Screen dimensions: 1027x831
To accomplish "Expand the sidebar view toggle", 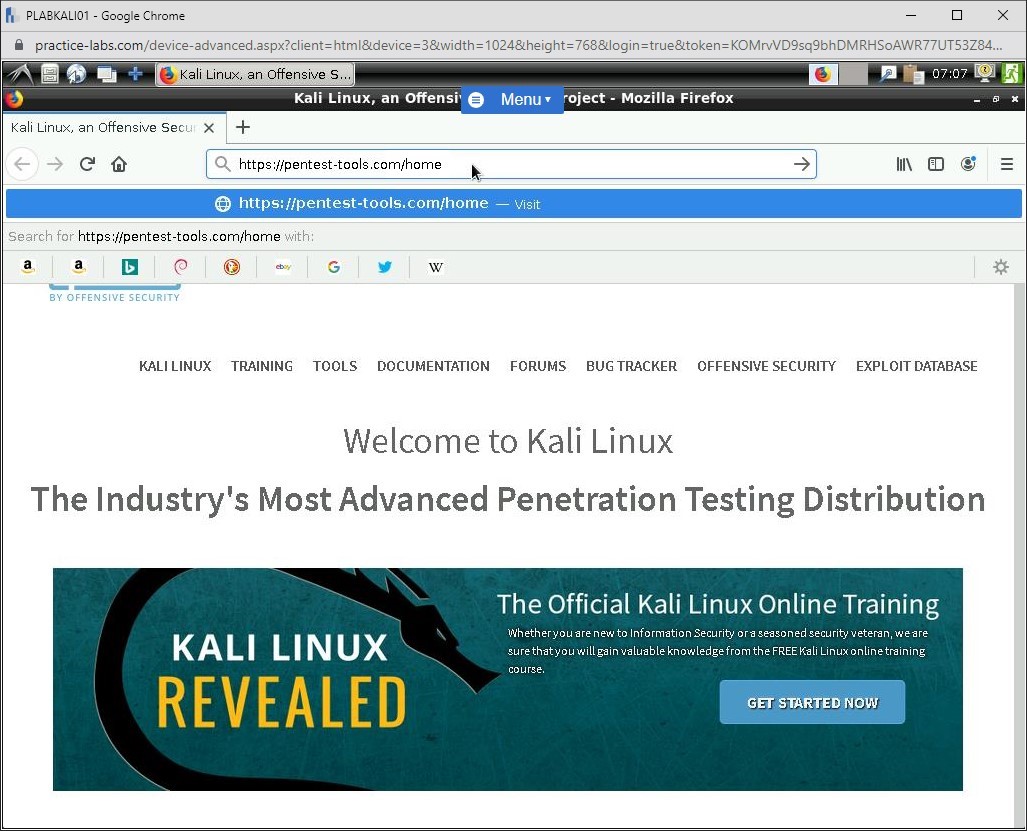I will [x=935, y=164].
